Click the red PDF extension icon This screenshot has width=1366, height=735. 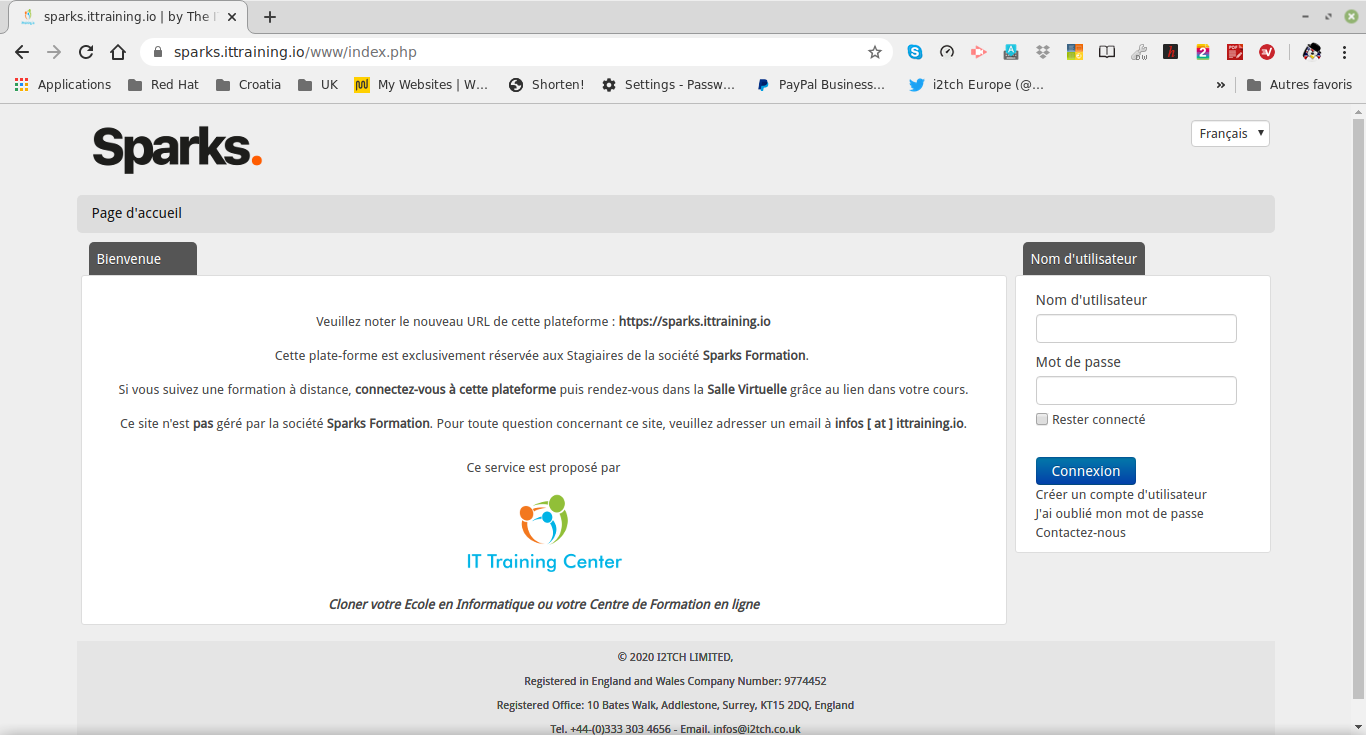(1235, 52)
